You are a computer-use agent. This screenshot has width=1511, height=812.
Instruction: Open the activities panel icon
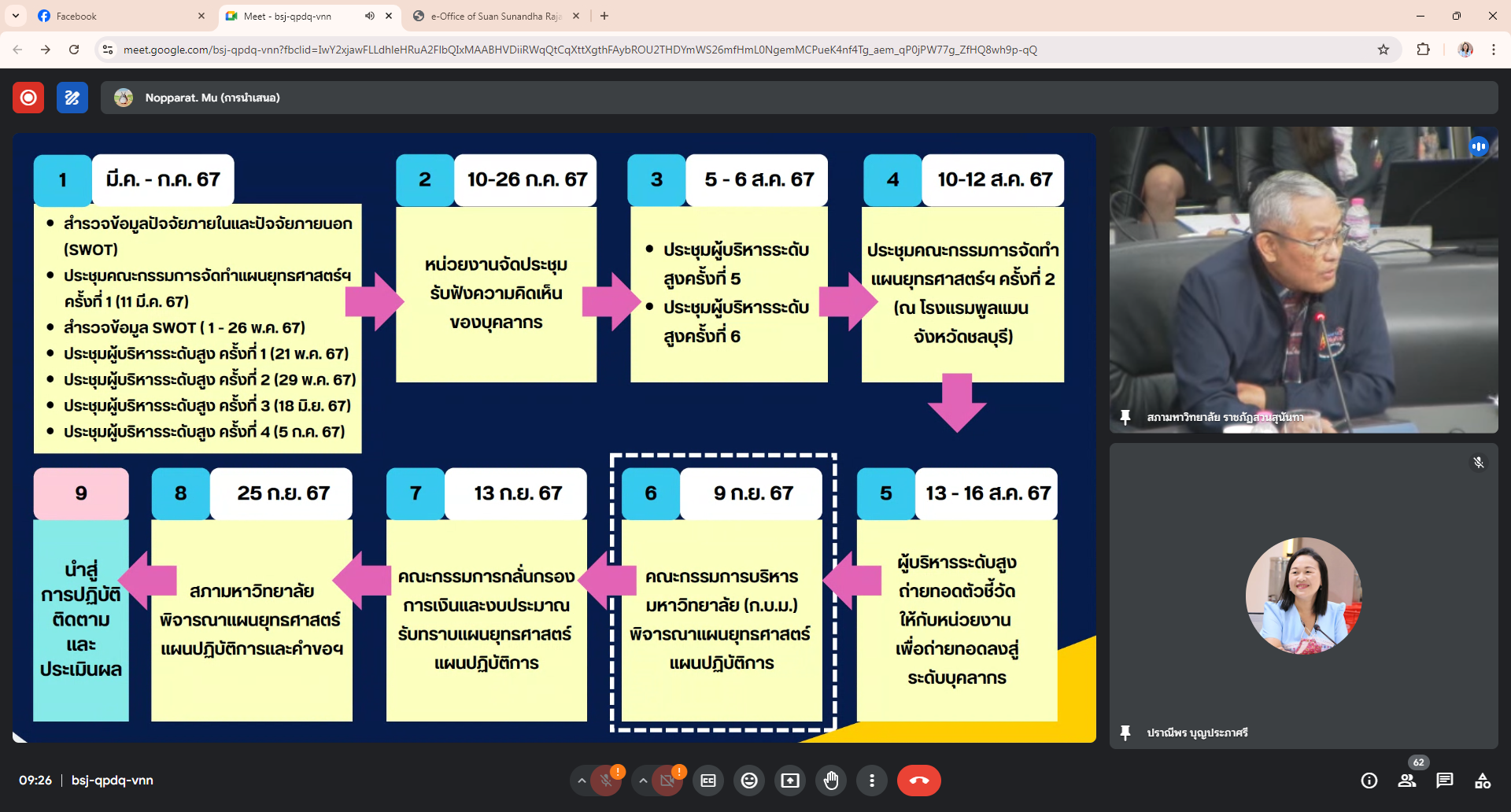1483,781
